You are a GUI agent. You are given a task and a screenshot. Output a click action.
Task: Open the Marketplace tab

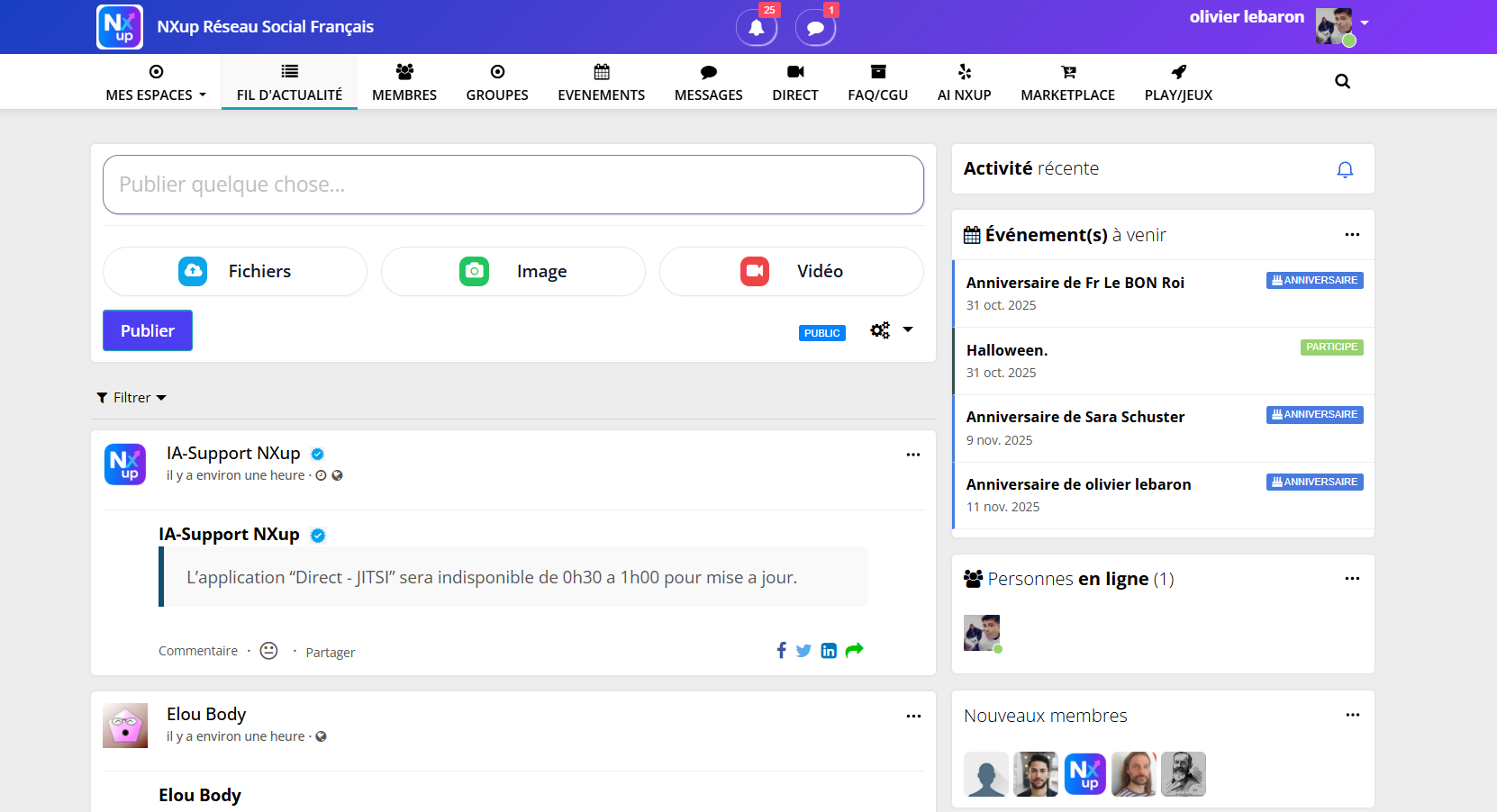[1067, 83]
